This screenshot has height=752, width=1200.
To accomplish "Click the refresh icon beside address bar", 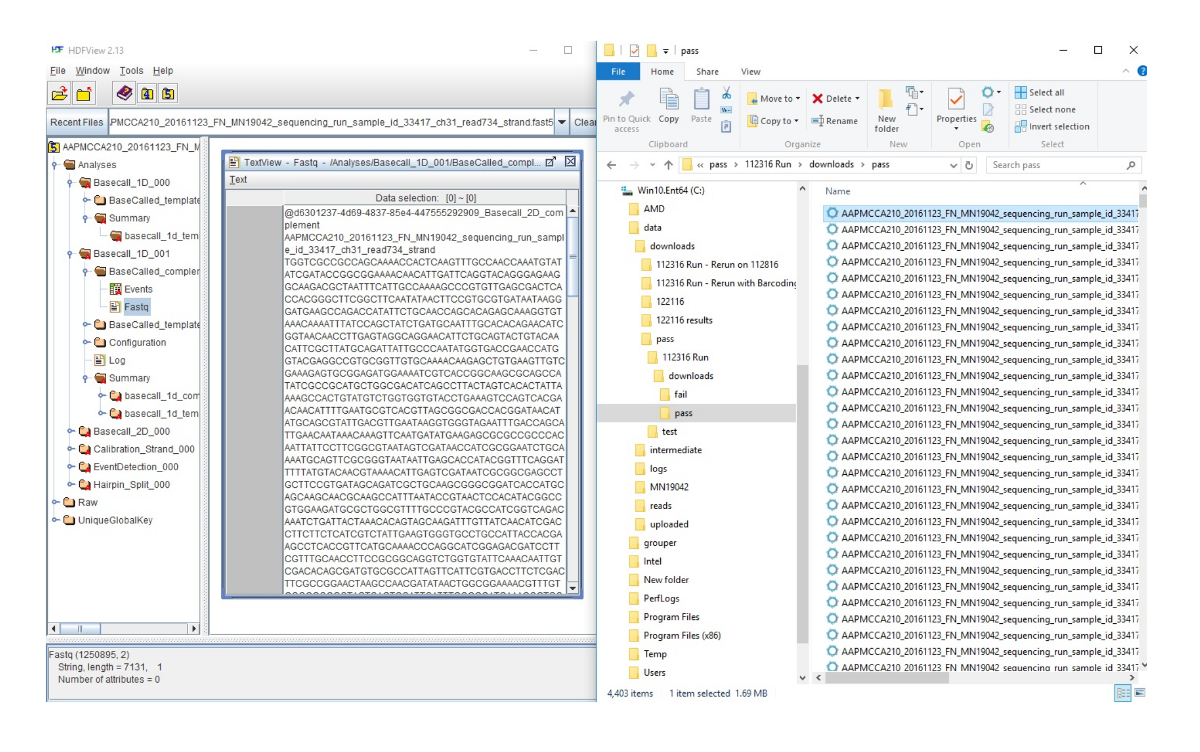I will coord(970,165).
